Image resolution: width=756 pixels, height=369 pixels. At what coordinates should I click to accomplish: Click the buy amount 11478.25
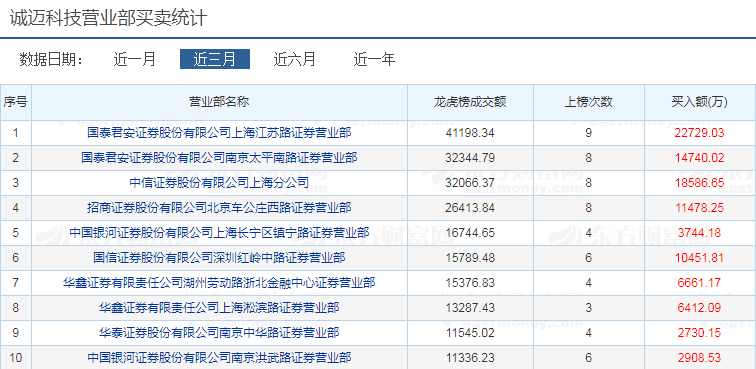700,208
